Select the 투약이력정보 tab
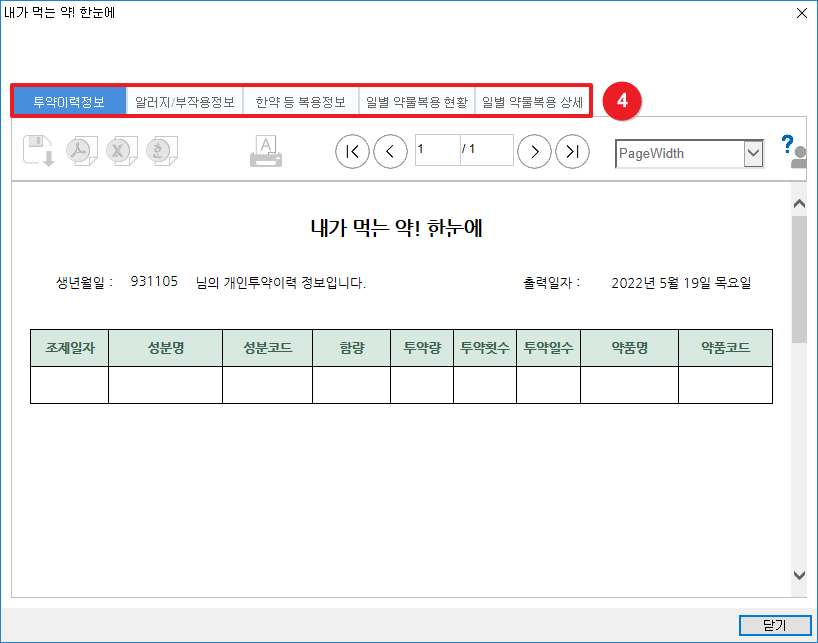 pyautogui.click(x=69, y=102)
